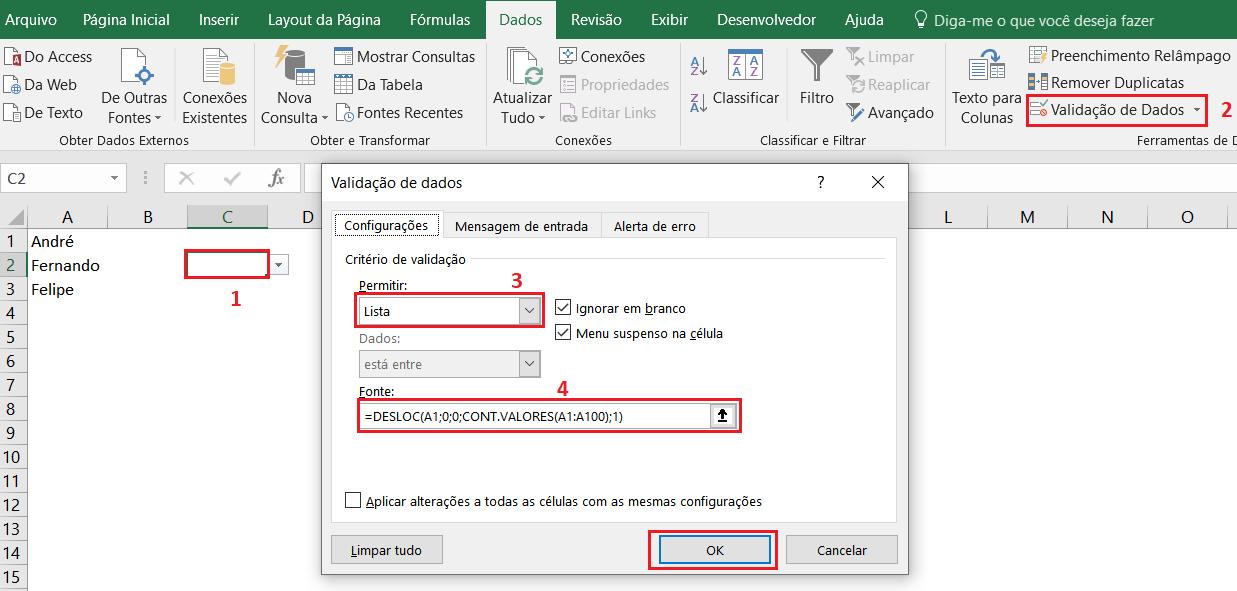Click Preenchimento Relâmpago tool
This screenshot has height=591, width=1237.
pyautogui.click(x=1129, y=56)
